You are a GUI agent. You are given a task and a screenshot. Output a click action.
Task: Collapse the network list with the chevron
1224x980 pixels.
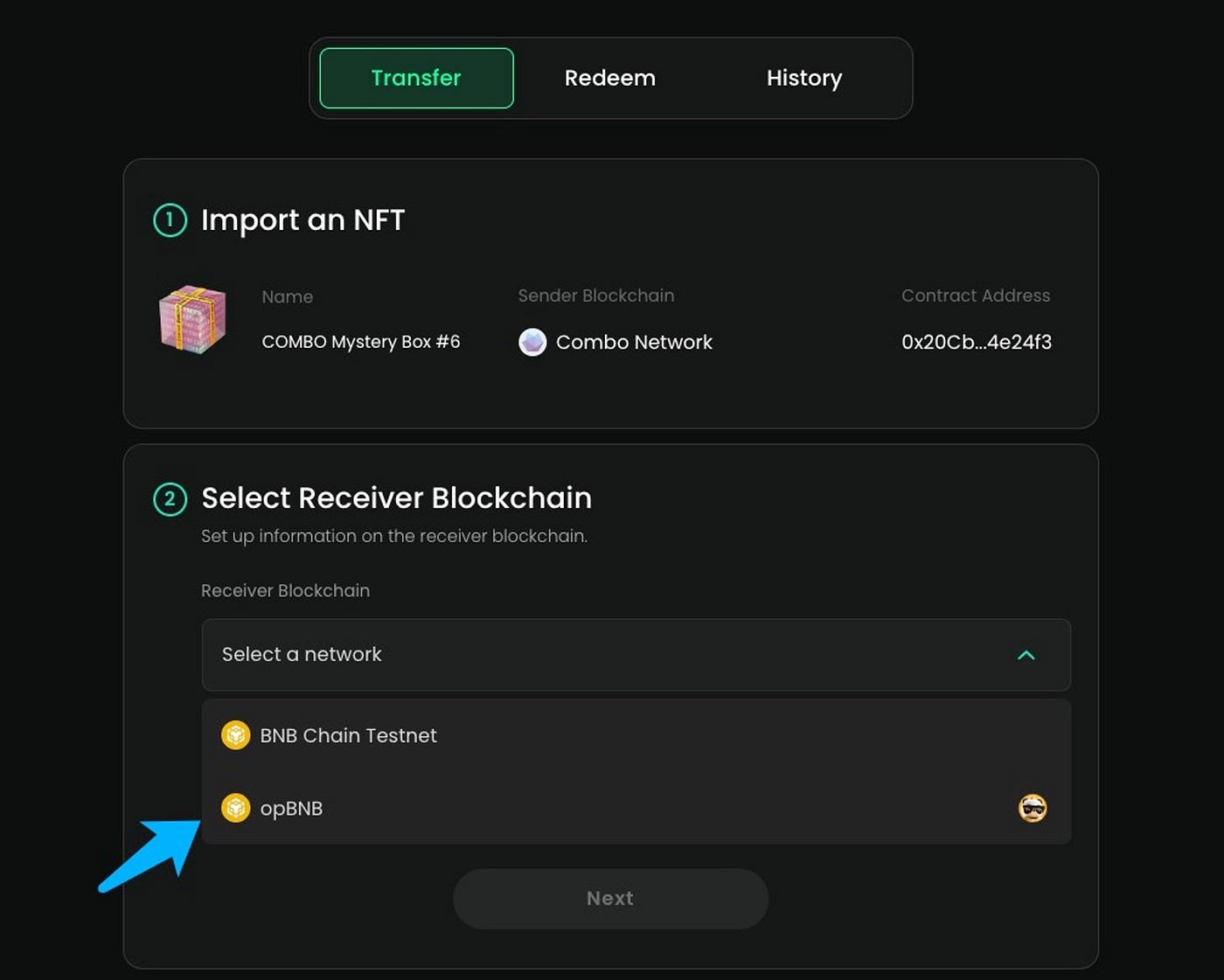(1026, 655)
